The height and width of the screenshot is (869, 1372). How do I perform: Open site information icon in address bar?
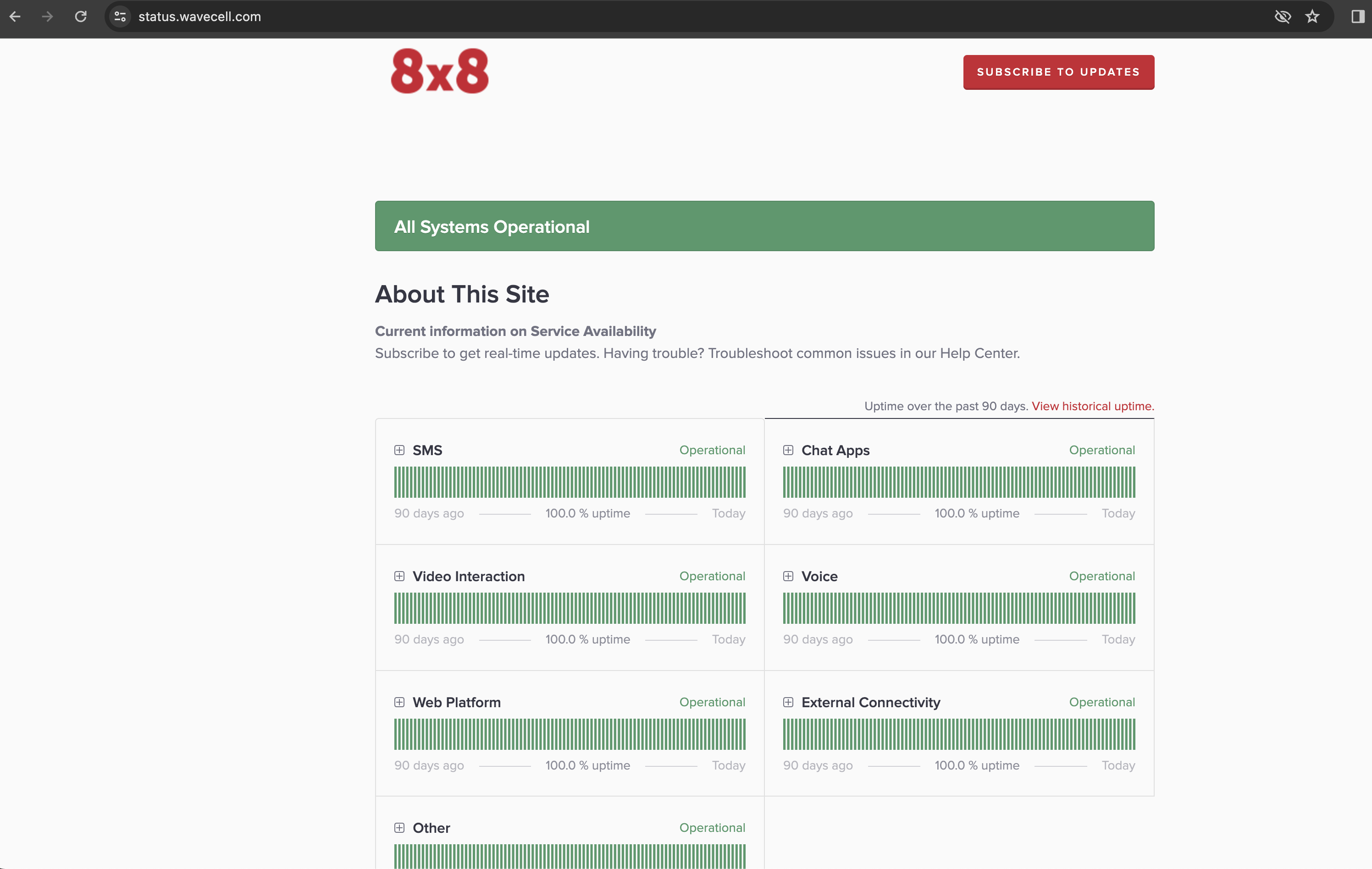[x=120, y=16]
